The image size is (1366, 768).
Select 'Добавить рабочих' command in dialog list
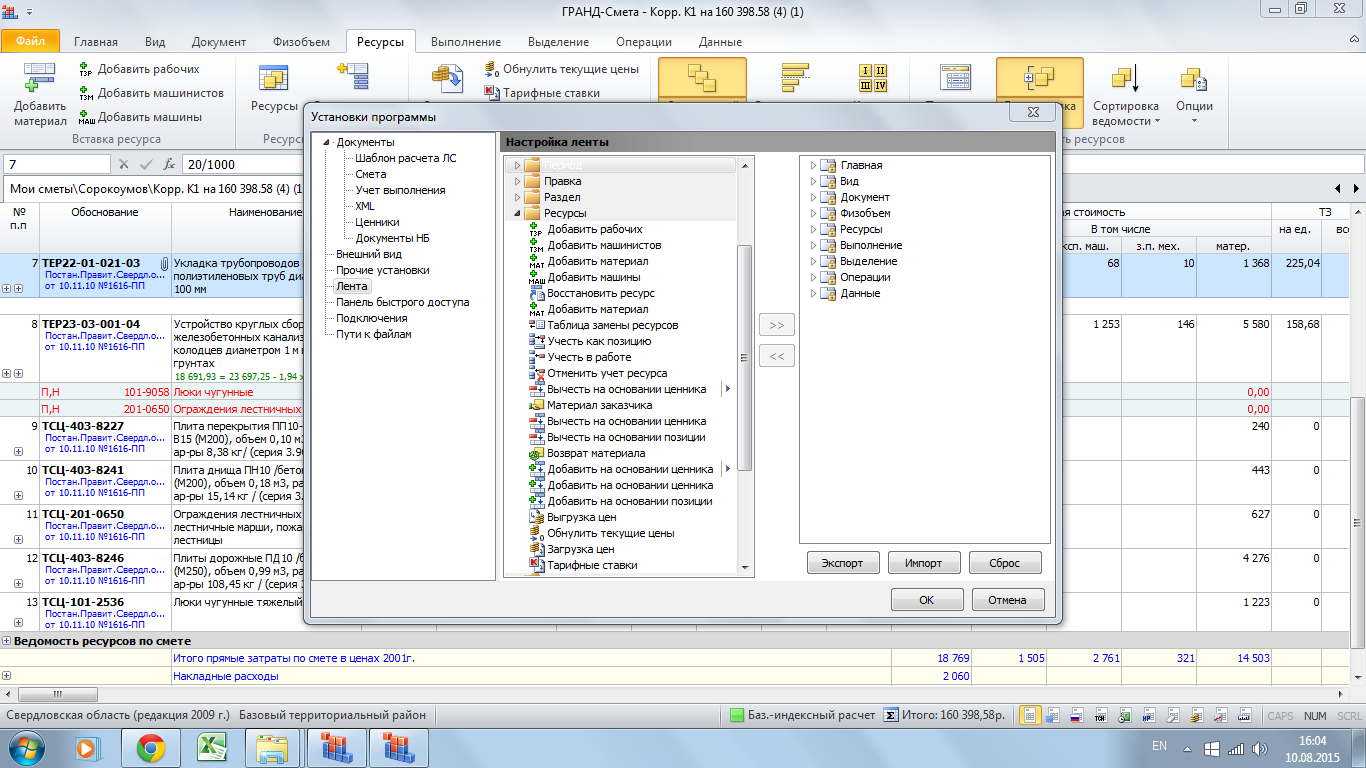[585, 229]
